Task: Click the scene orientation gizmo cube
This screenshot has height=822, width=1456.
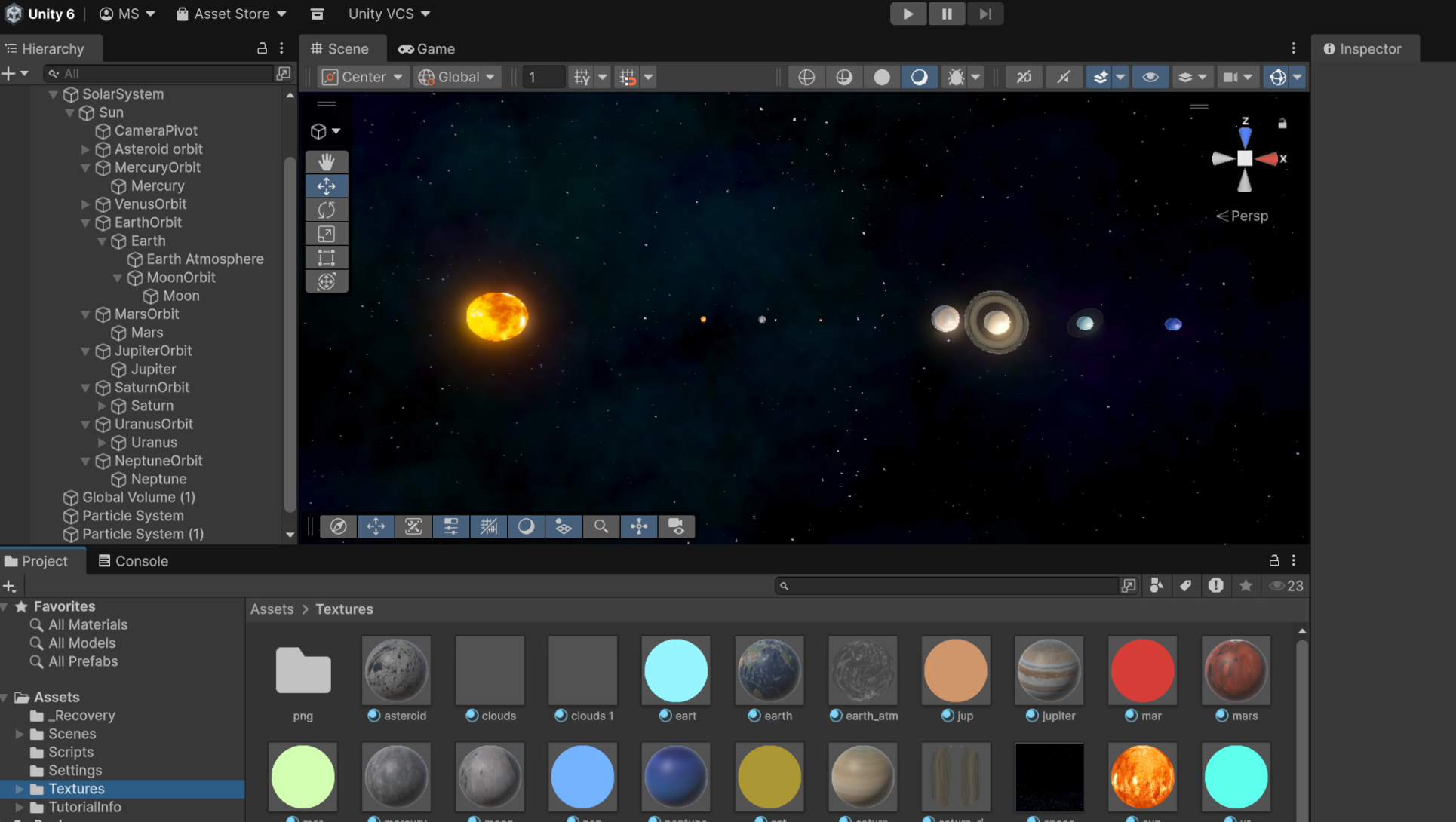Action: pyautogui.click(x=1245, y=158)
